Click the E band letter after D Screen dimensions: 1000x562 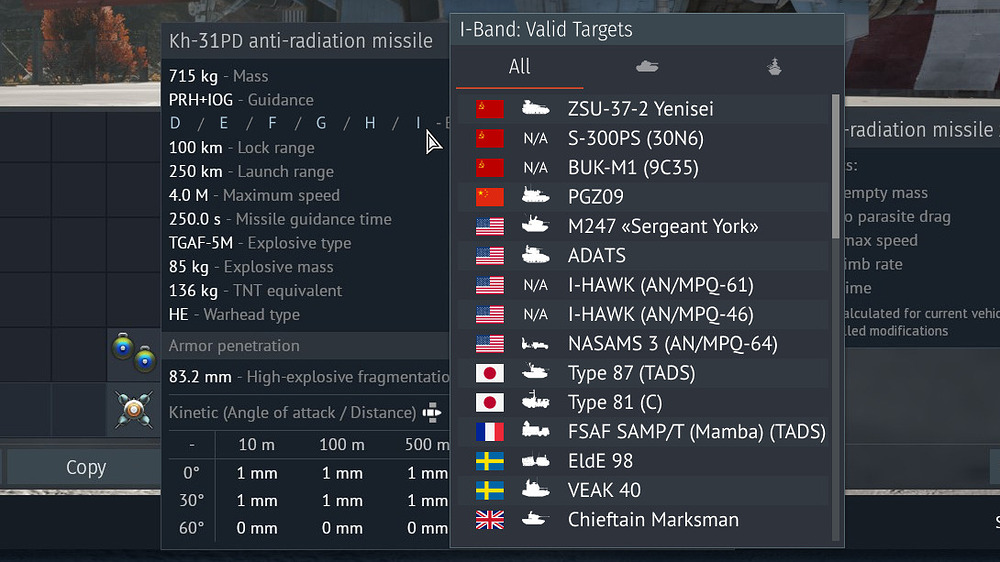point(223,123)
